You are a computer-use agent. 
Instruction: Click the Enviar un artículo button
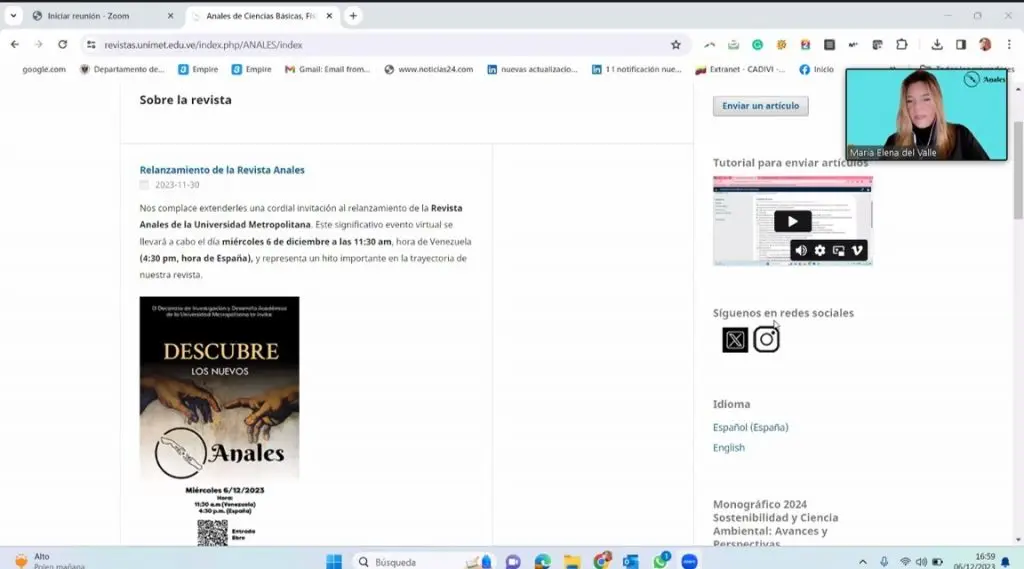(760, 106)
